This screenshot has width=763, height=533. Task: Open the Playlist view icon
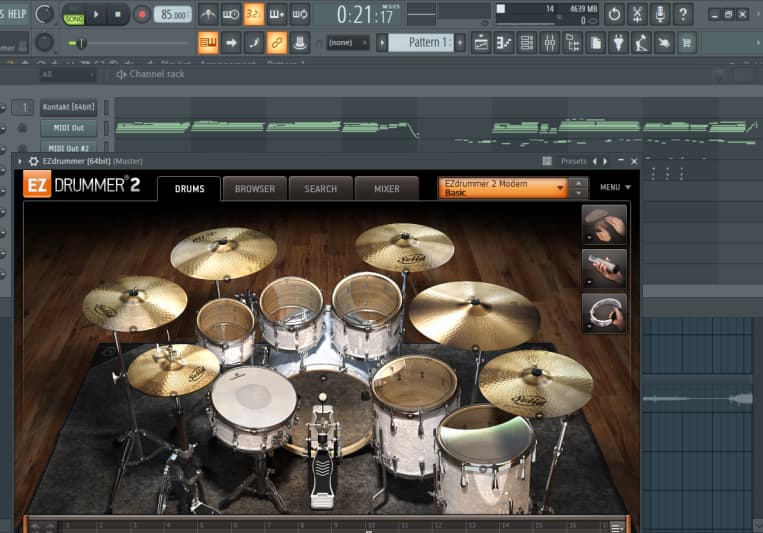[x=480, y=43]
